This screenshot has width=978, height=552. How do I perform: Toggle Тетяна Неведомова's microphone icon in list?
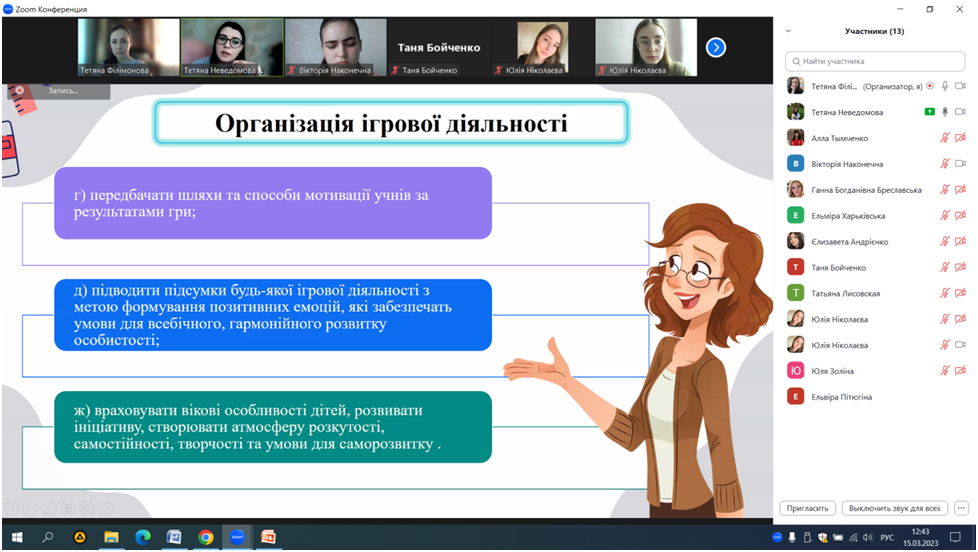pyautogui.click(x=944, y=112)
